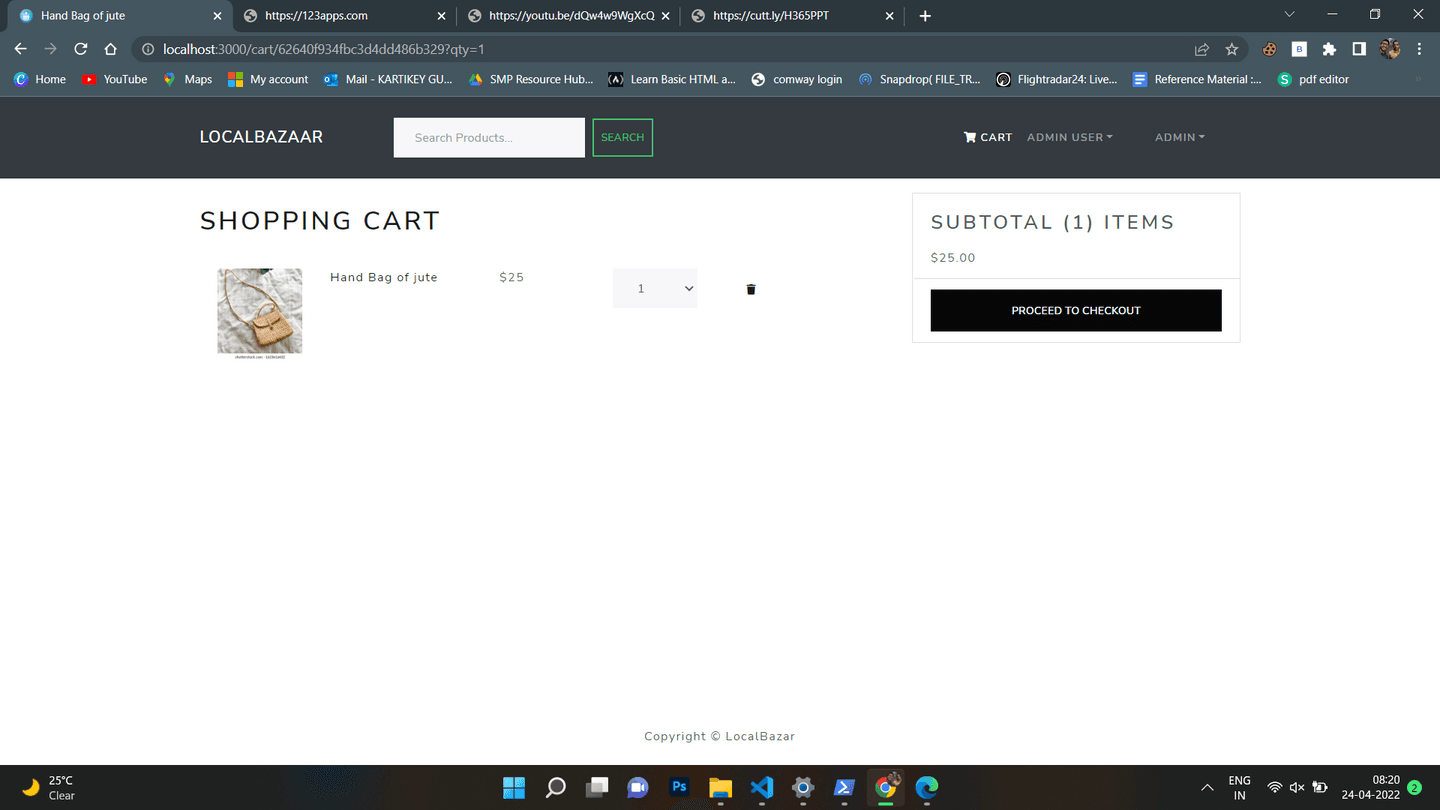This screenshot has height=810, width=1440.
Task: Open the pdf editor bookmark
Action: pos(1314,79)
